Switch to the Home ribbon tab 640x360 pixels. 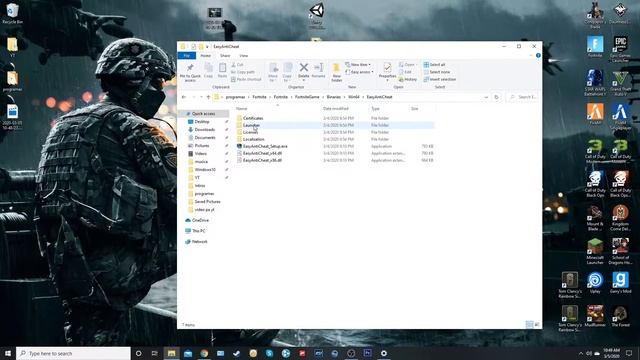[206, 56]
